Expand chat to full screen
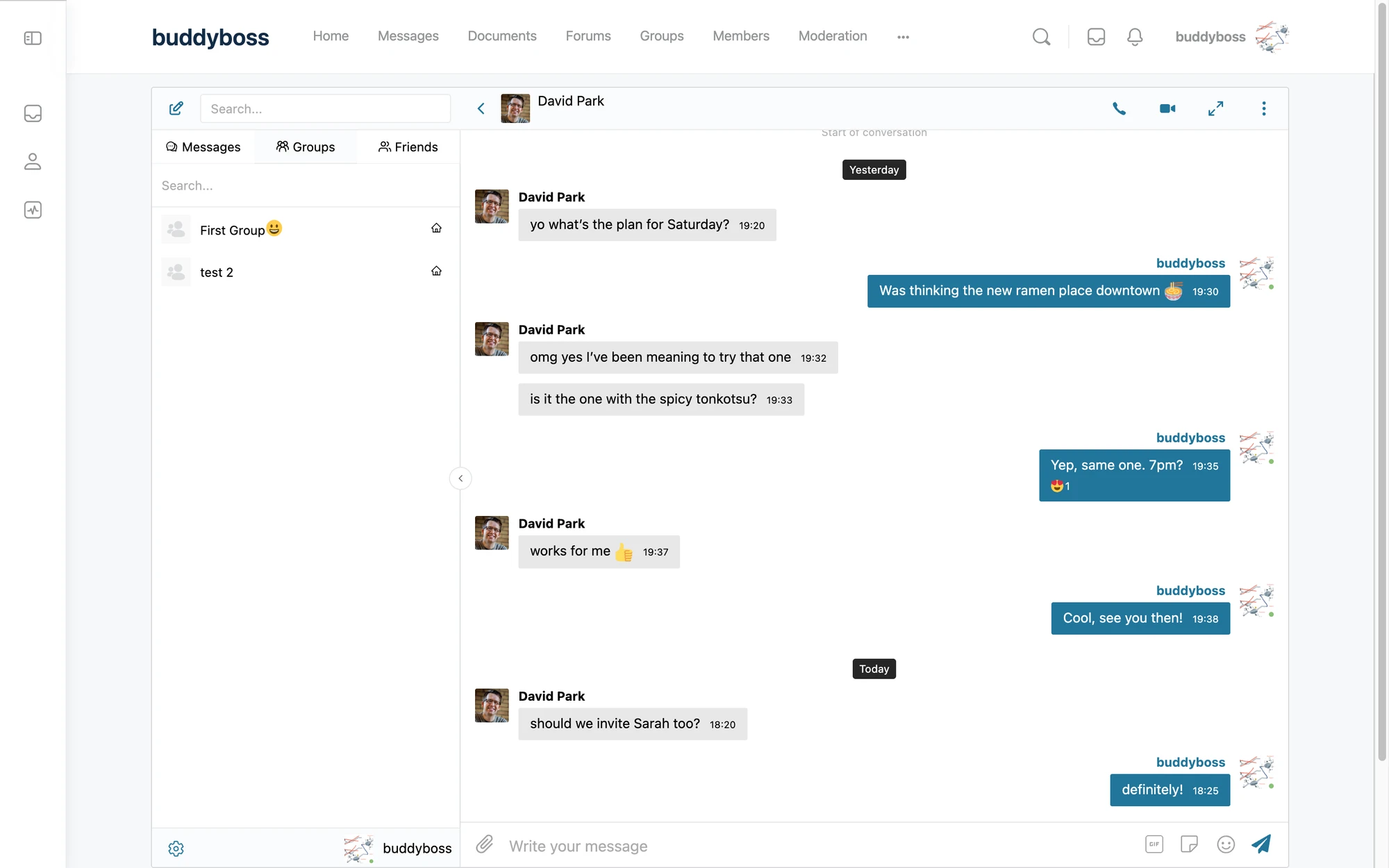 1215,108
